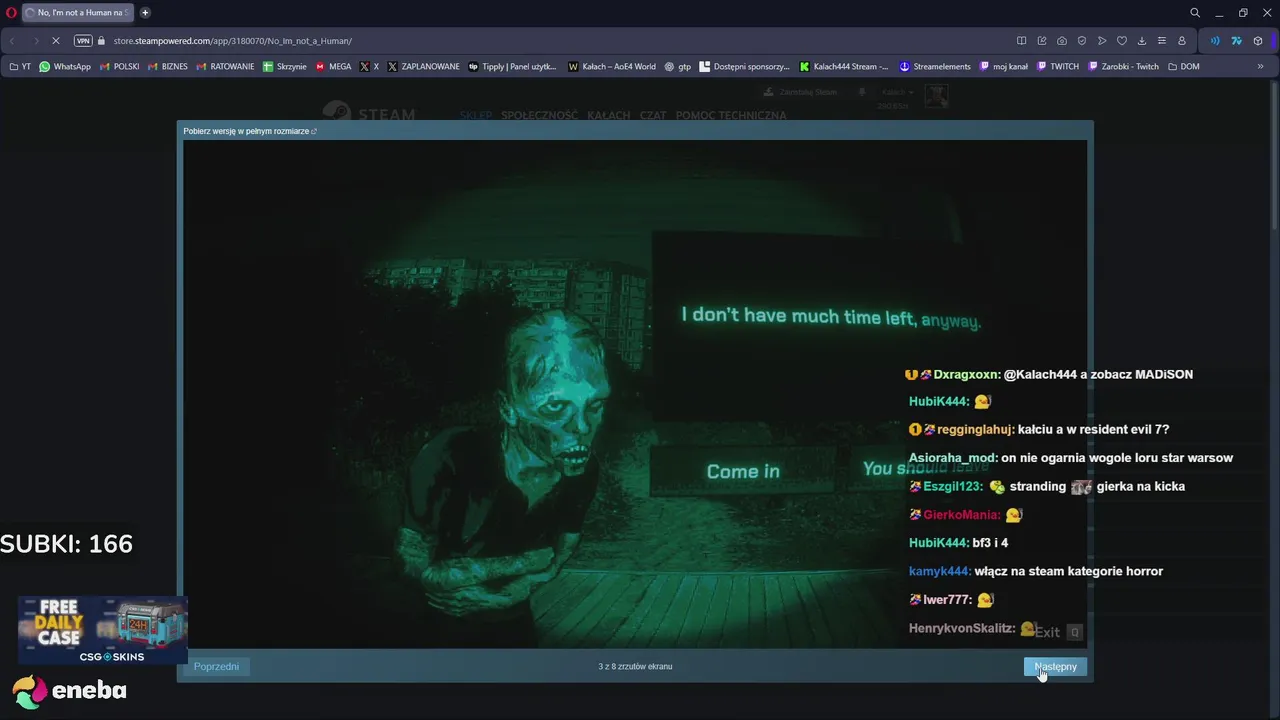
Task: Open the Skrzynie bookmark
Action: (285, 66)
